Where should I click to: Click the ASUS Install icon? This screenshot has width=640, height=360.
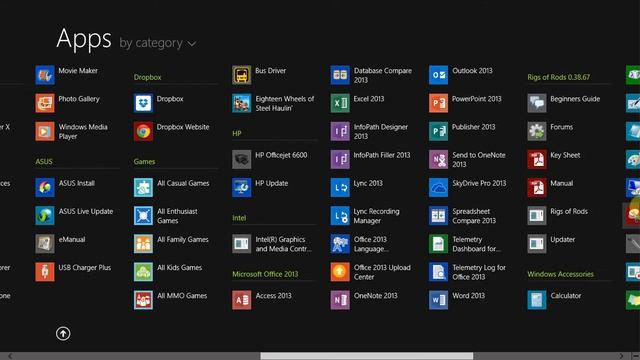pos(45,188)
